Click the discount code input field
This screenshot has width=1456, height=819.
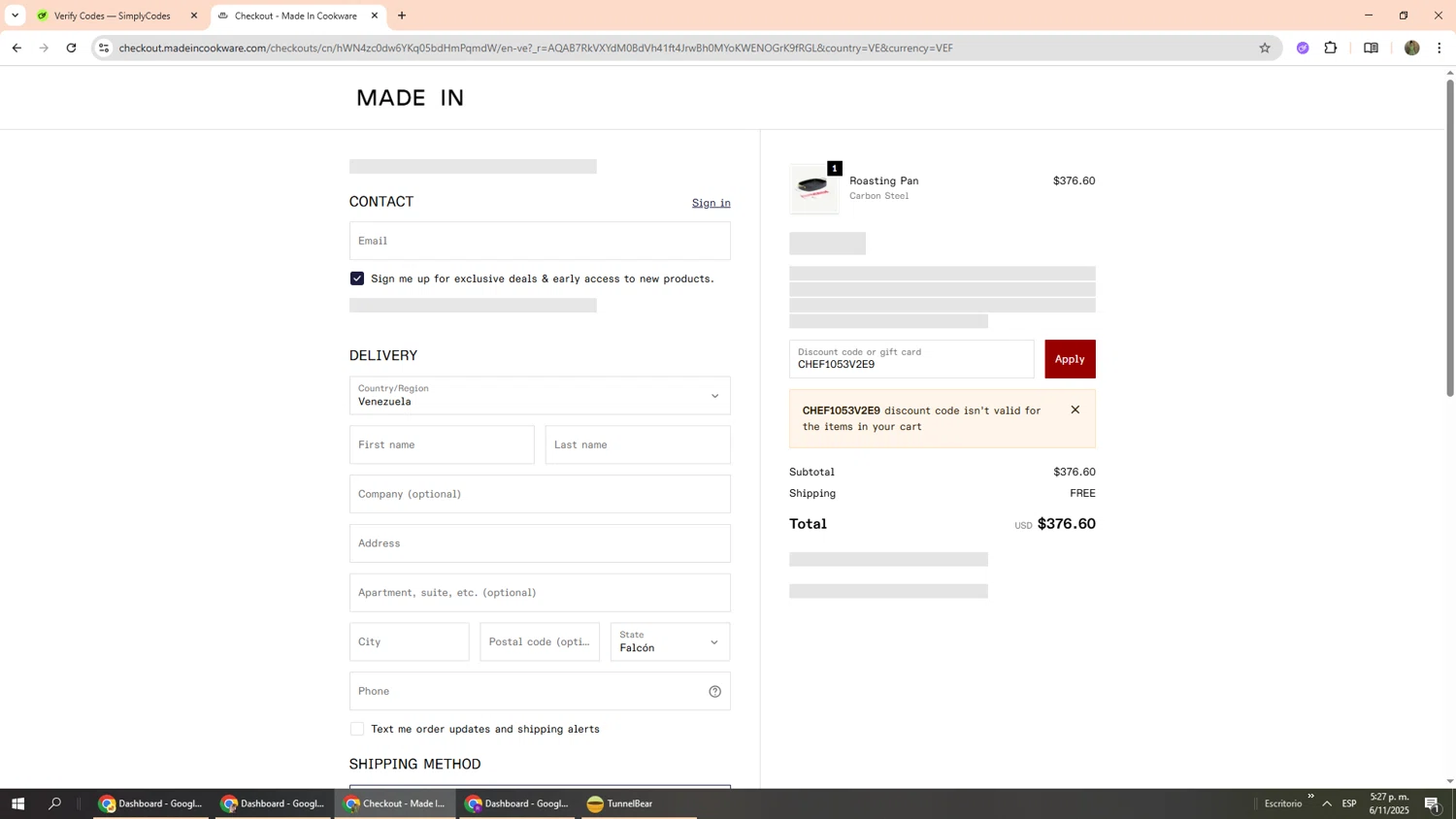click(x=911, y=359)
